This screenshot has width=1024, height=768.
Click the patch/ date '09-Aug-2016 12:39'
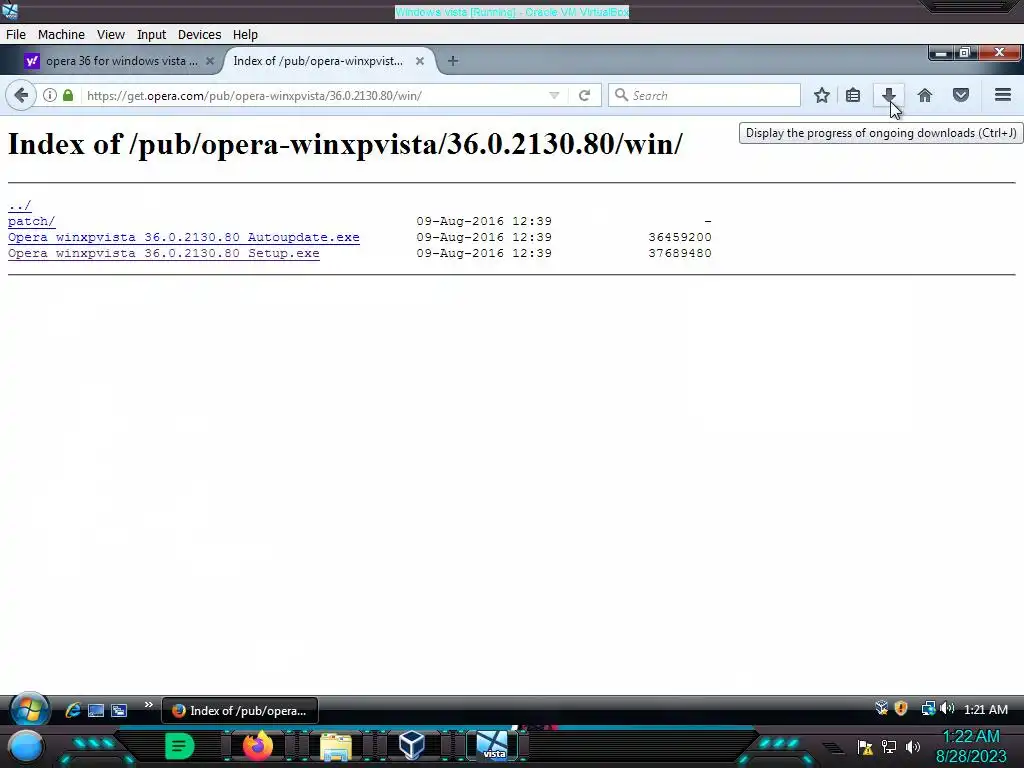(x=484, y=221)
